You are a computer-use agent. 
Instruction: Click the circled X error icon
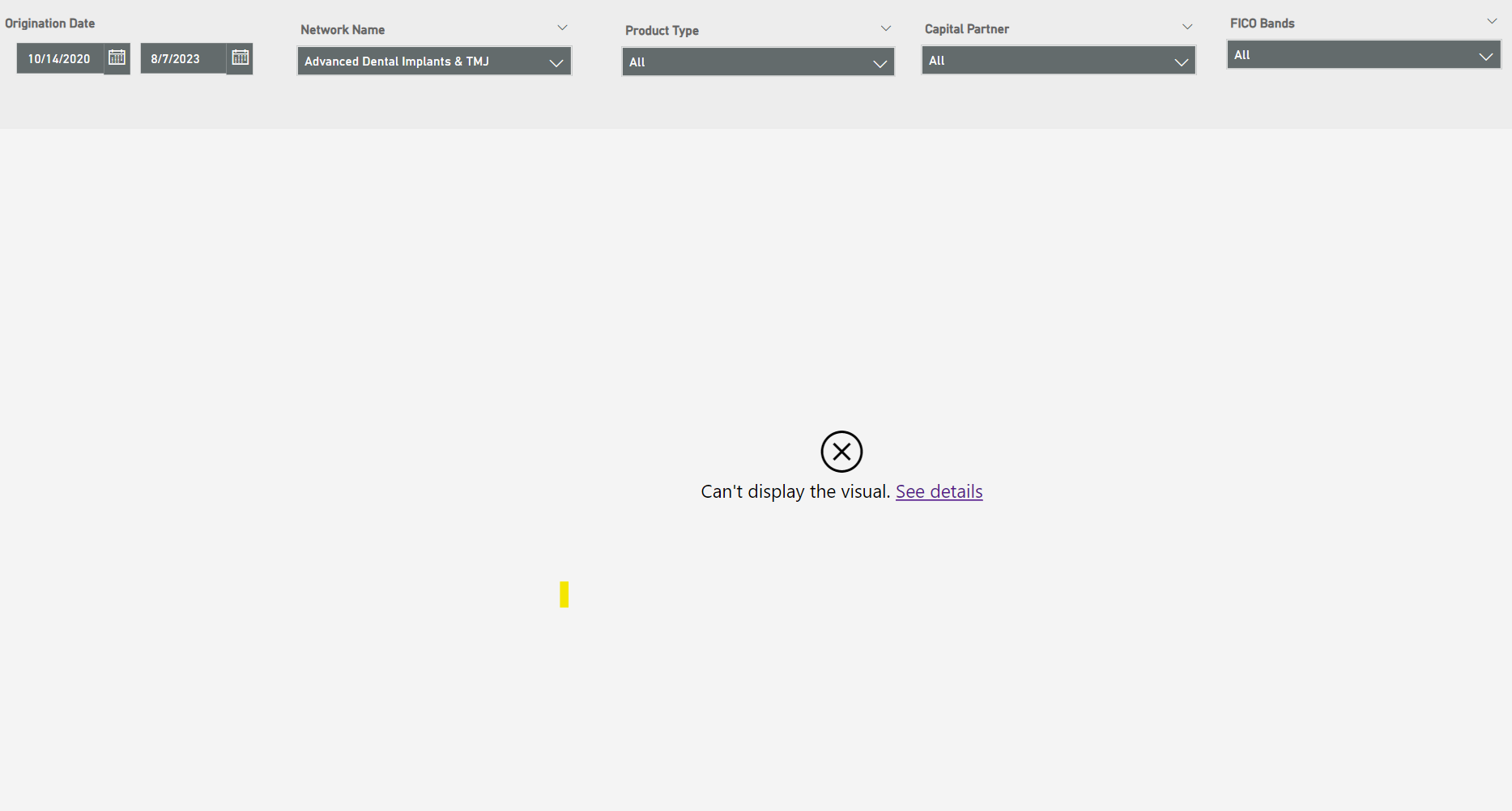pyautogui.click(x=841, y=452)
